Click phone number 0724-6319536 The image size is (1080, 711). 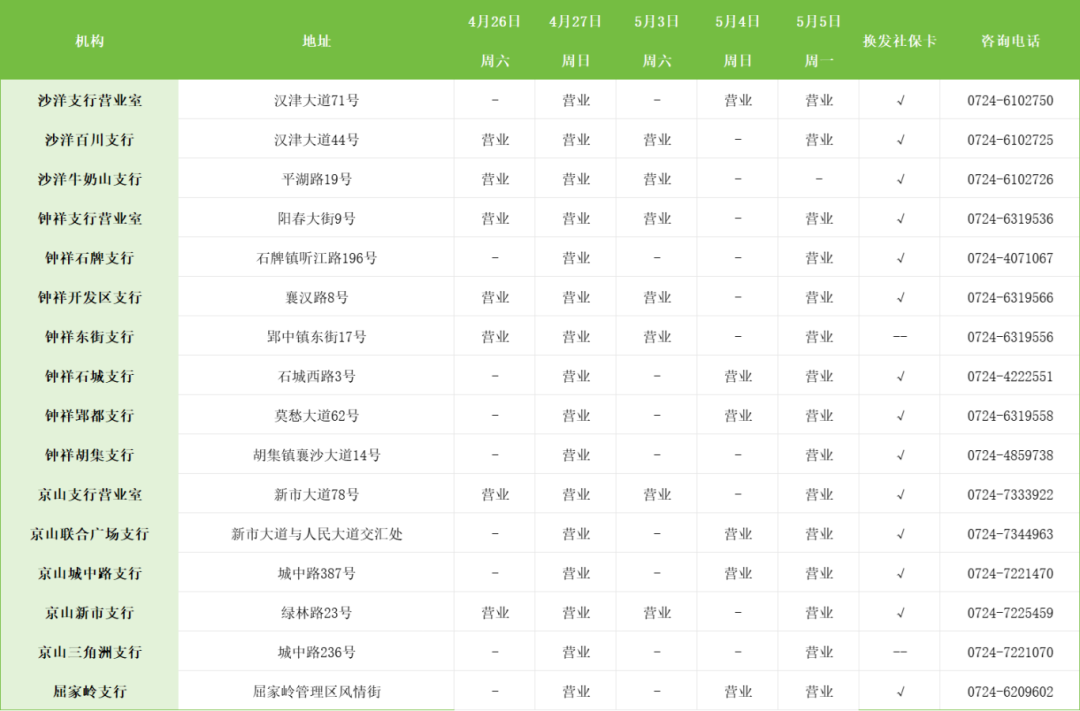click(1010, 218)
